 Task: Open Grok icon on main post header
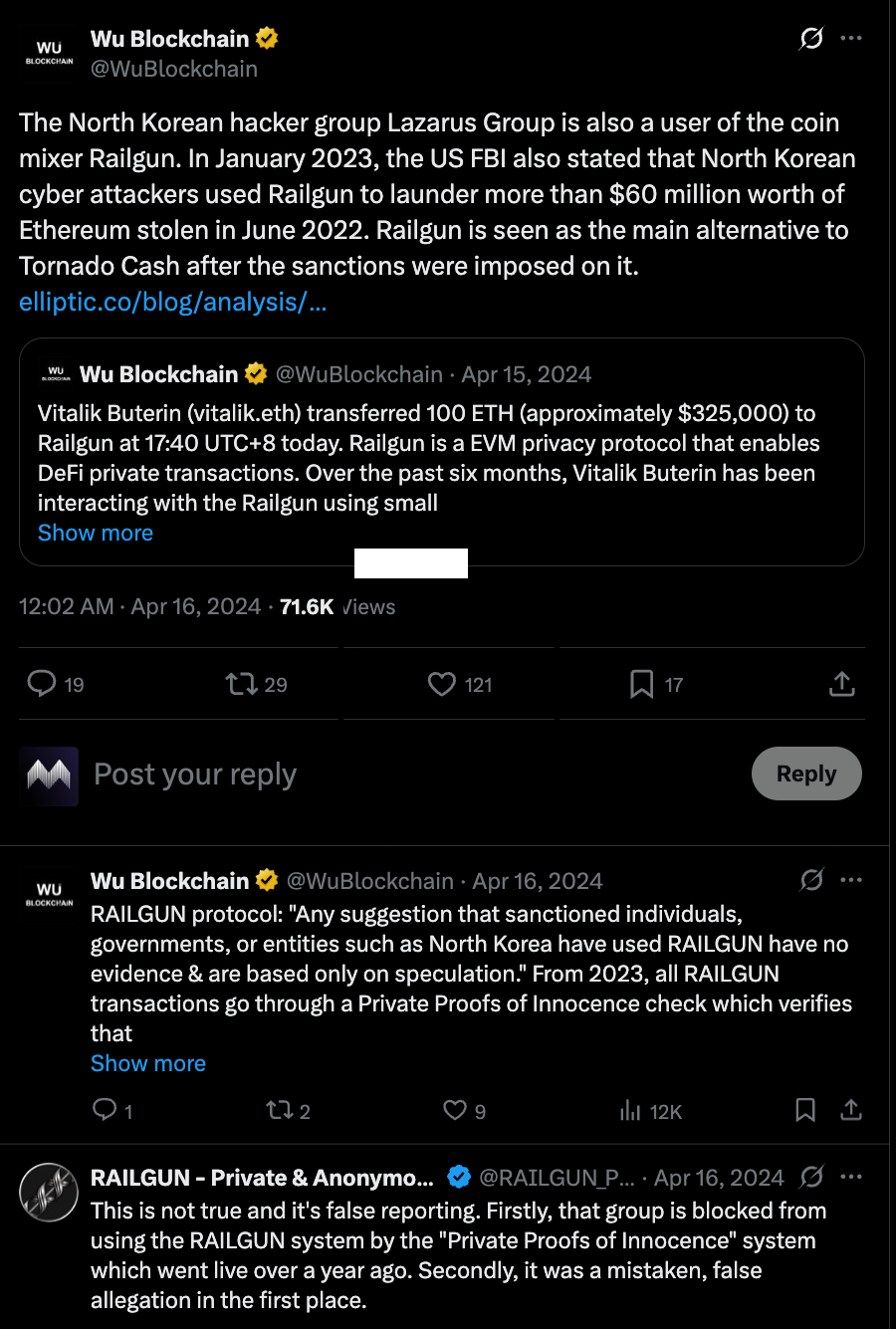[x=811, y=39]
